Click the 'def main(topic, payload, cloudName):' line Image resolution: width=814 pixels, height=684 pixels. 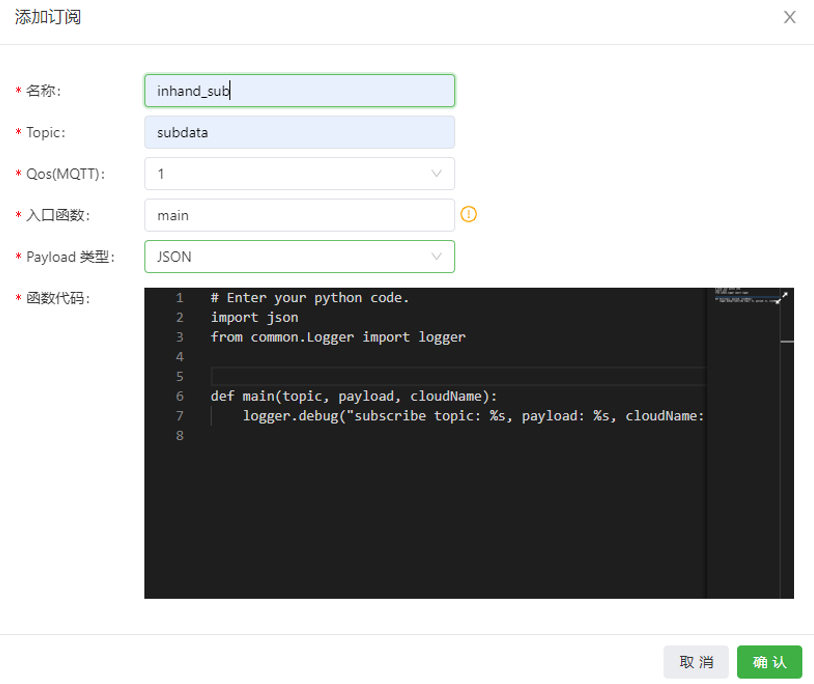pos(354,396)
